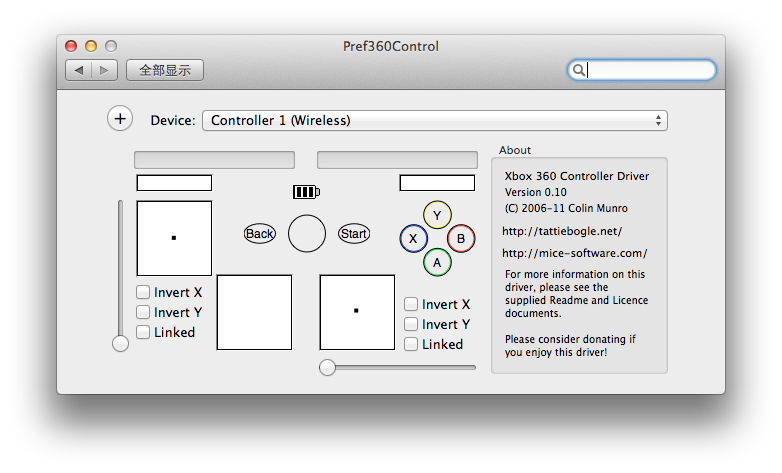Click the (C) 2006-11 Colin Munro text
This screenshot has width=782, height=473.
[x=566, y=208]
